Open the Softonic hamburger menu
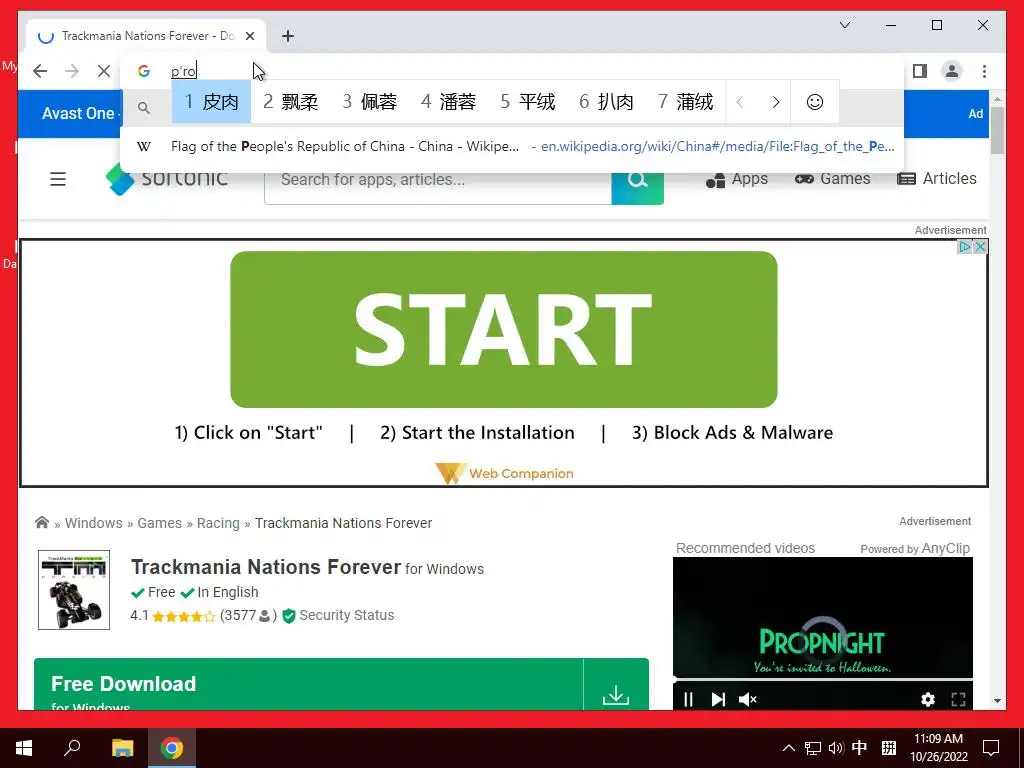The image size is (1024, 768). tap(58, 179)
